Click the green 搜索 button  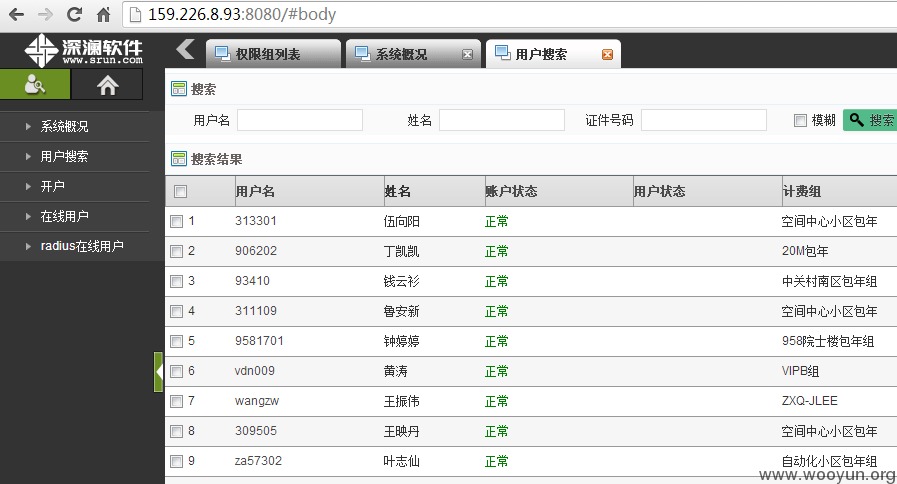point(870,120)
